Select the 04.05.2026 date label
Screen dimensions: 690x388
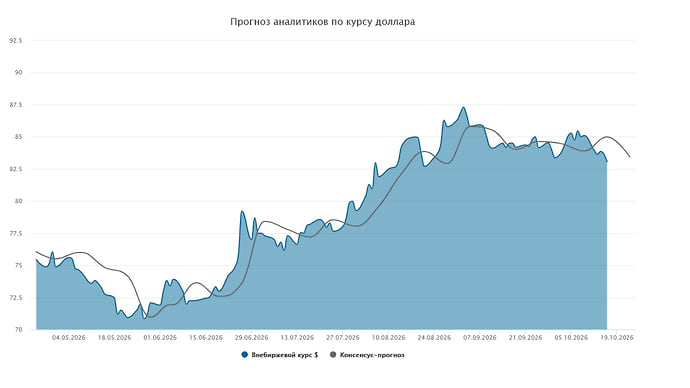[69, 338]
